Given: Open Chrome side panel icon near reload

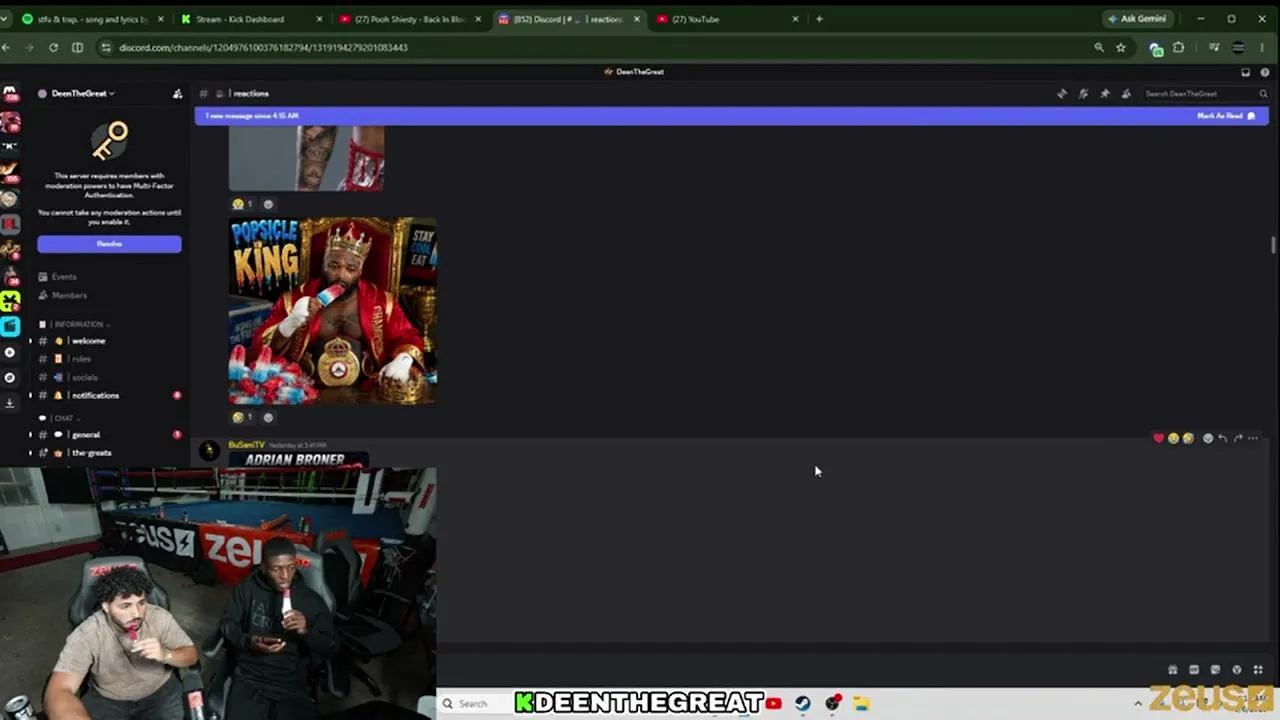Looking at the screenshot, I should [x=77, y=47].
